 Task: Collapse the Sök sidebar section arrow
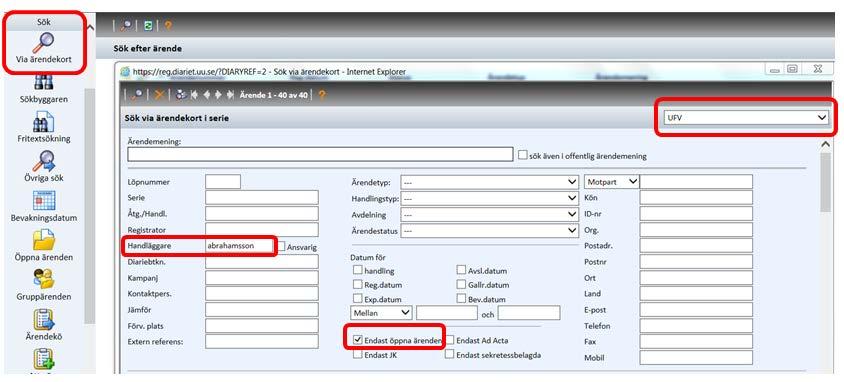pos(90,27)
